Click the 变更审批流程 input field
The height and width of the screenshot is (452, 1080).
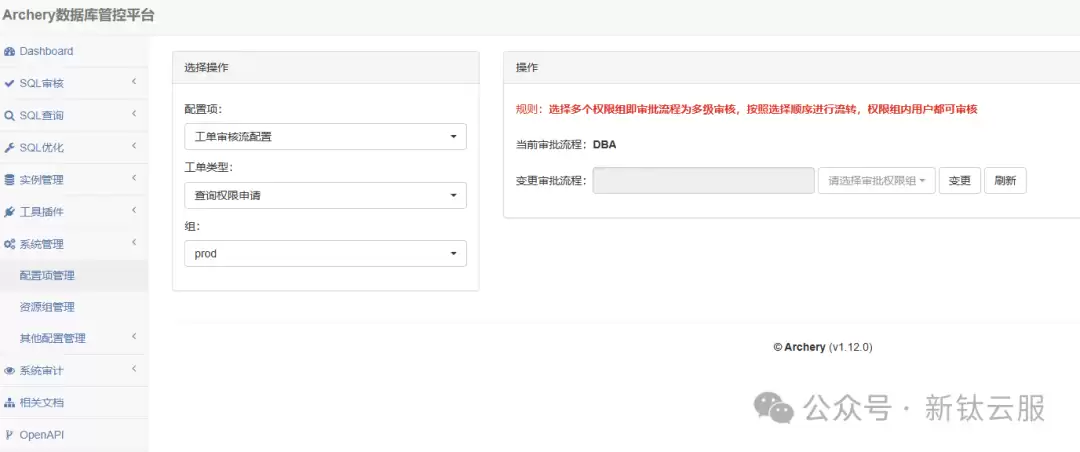click(704, 181)
